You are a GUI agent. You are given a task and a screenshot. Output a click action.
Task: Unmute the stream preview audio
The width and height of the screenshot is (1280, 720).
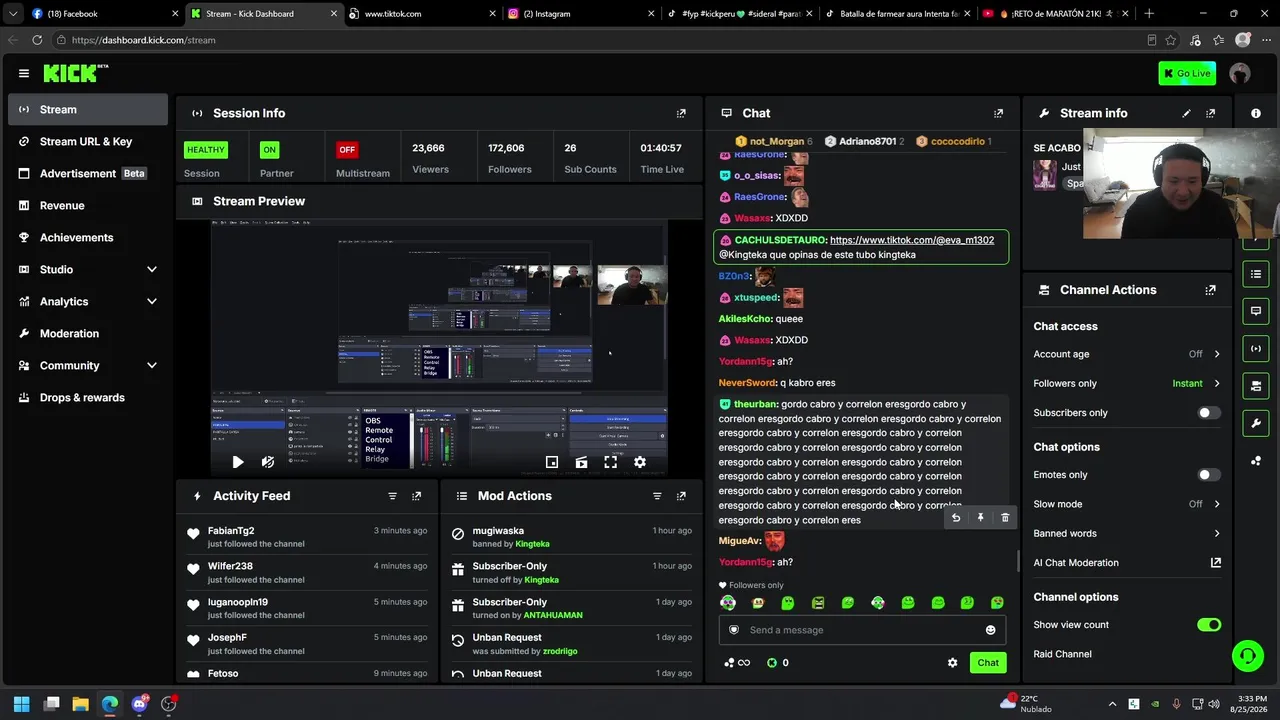[x=268, y=462]
